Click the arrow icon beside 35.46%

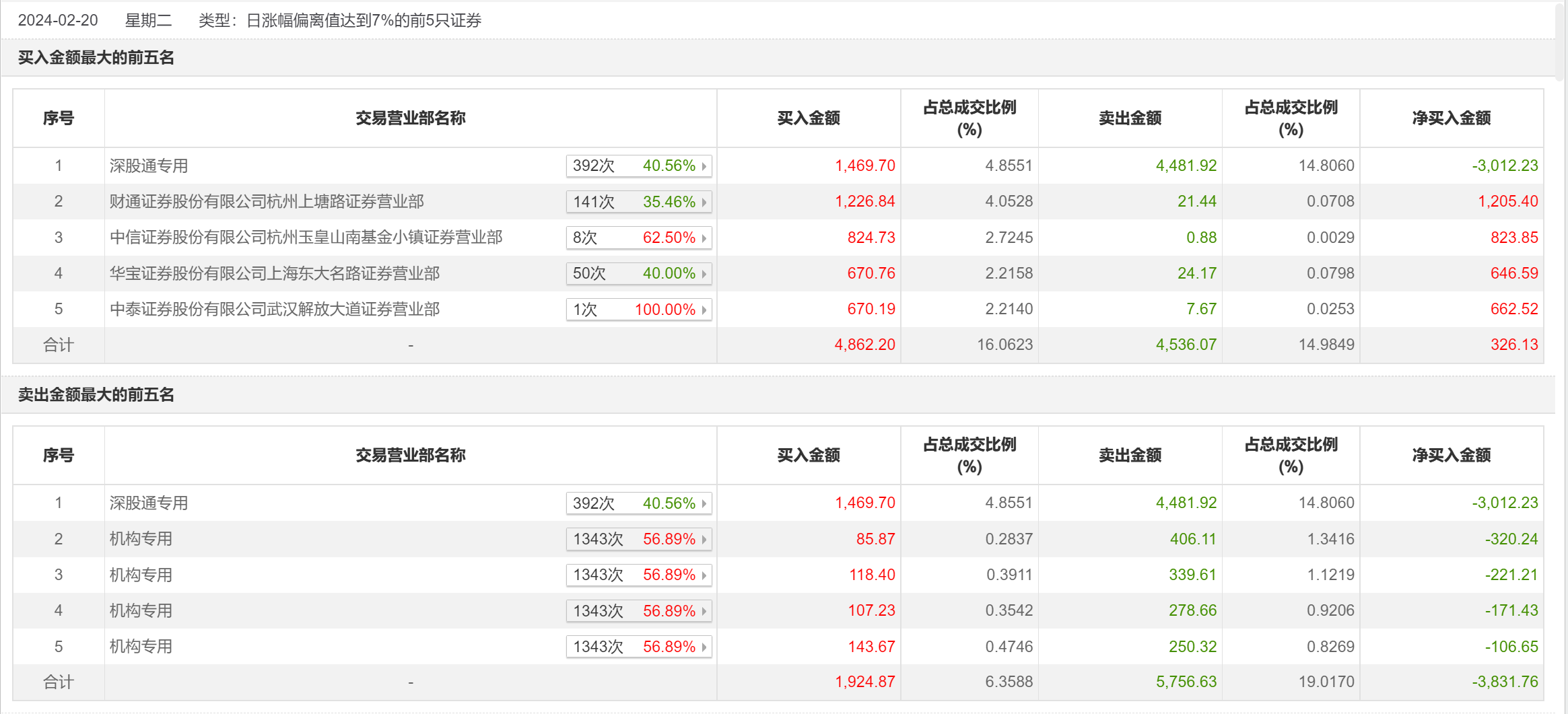click(x=704, y=203)
